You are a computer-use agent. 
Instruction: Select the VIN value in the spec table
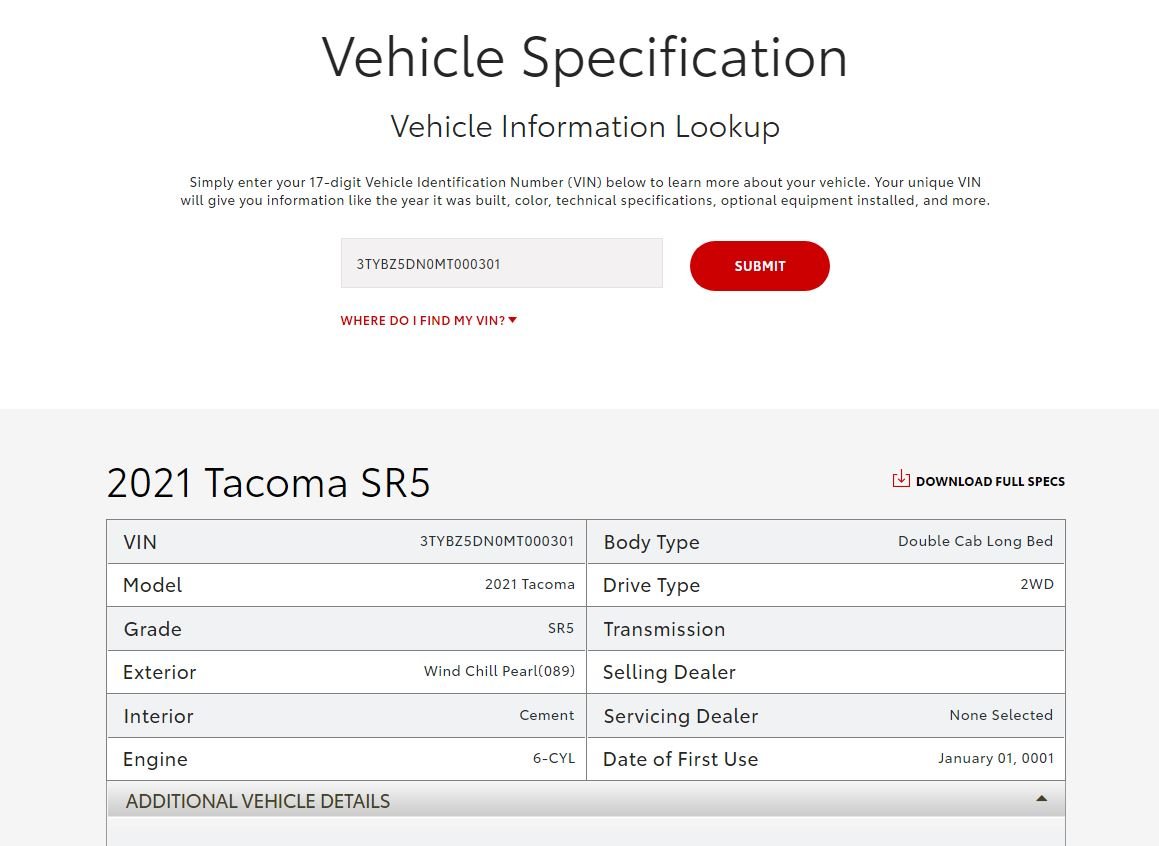coord(497,541)
